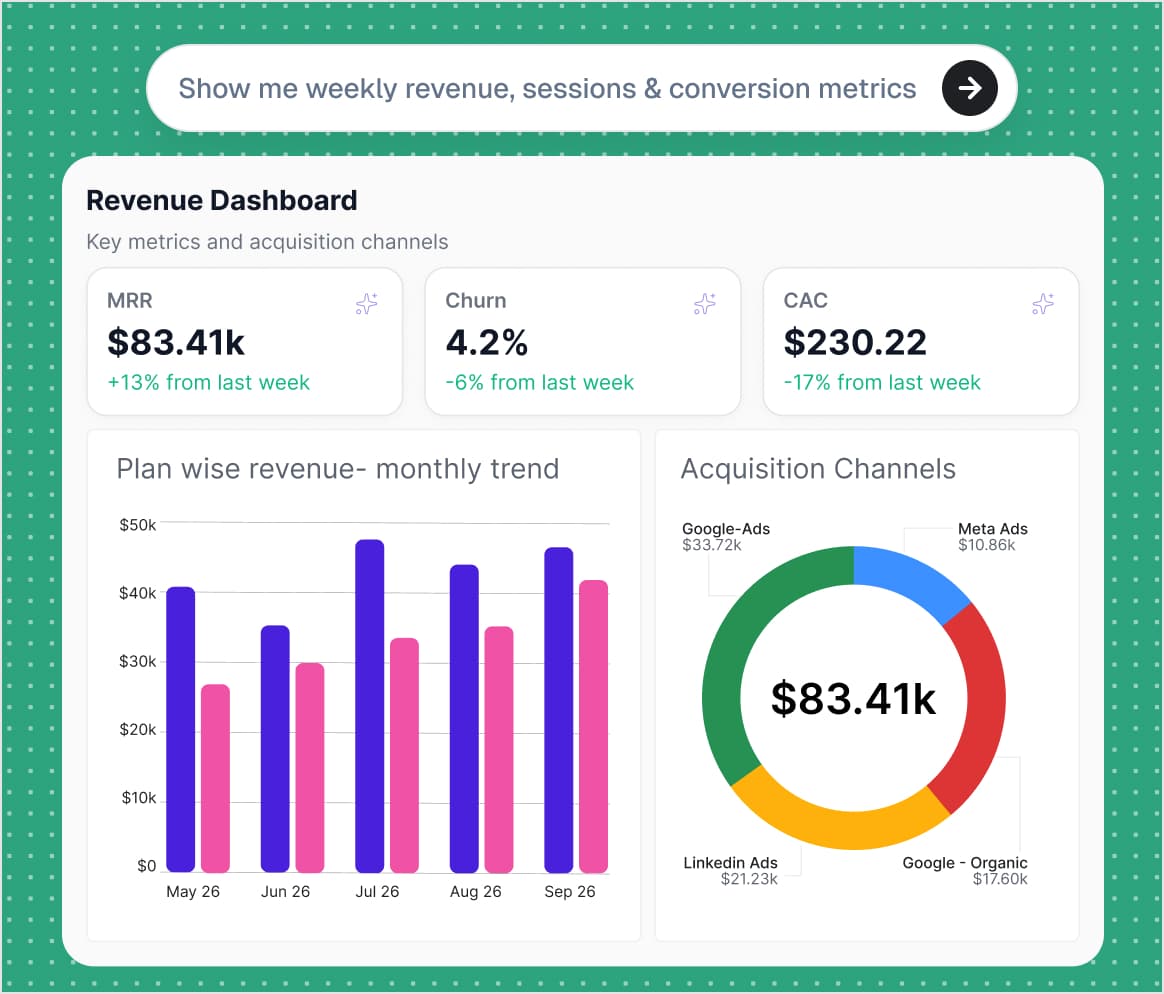Click the purple bar for Aug 26
Screen dimensions: 1164x994
[x=464, y=719]
